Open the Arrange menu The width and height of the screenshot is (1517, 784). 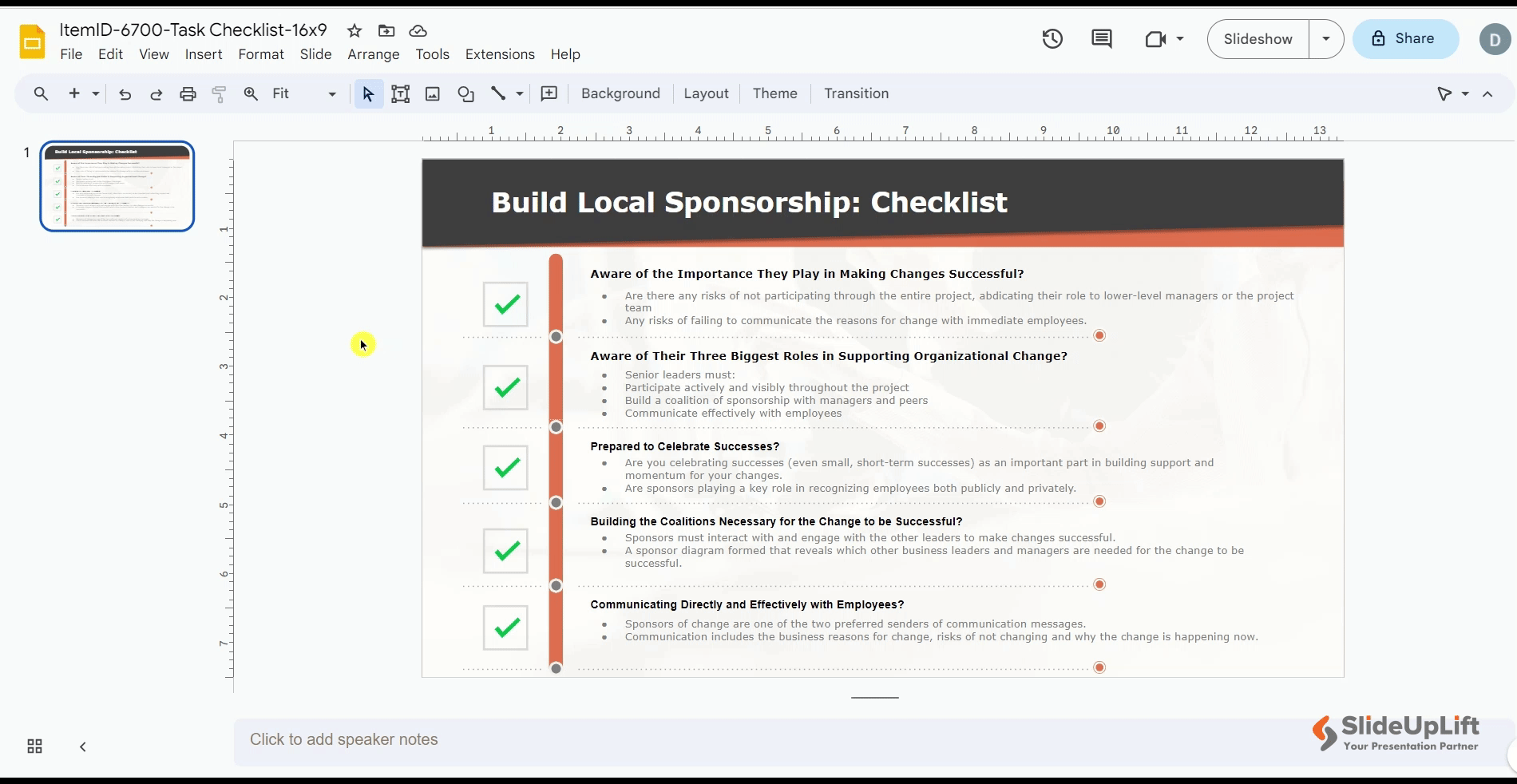pos(374,54)
